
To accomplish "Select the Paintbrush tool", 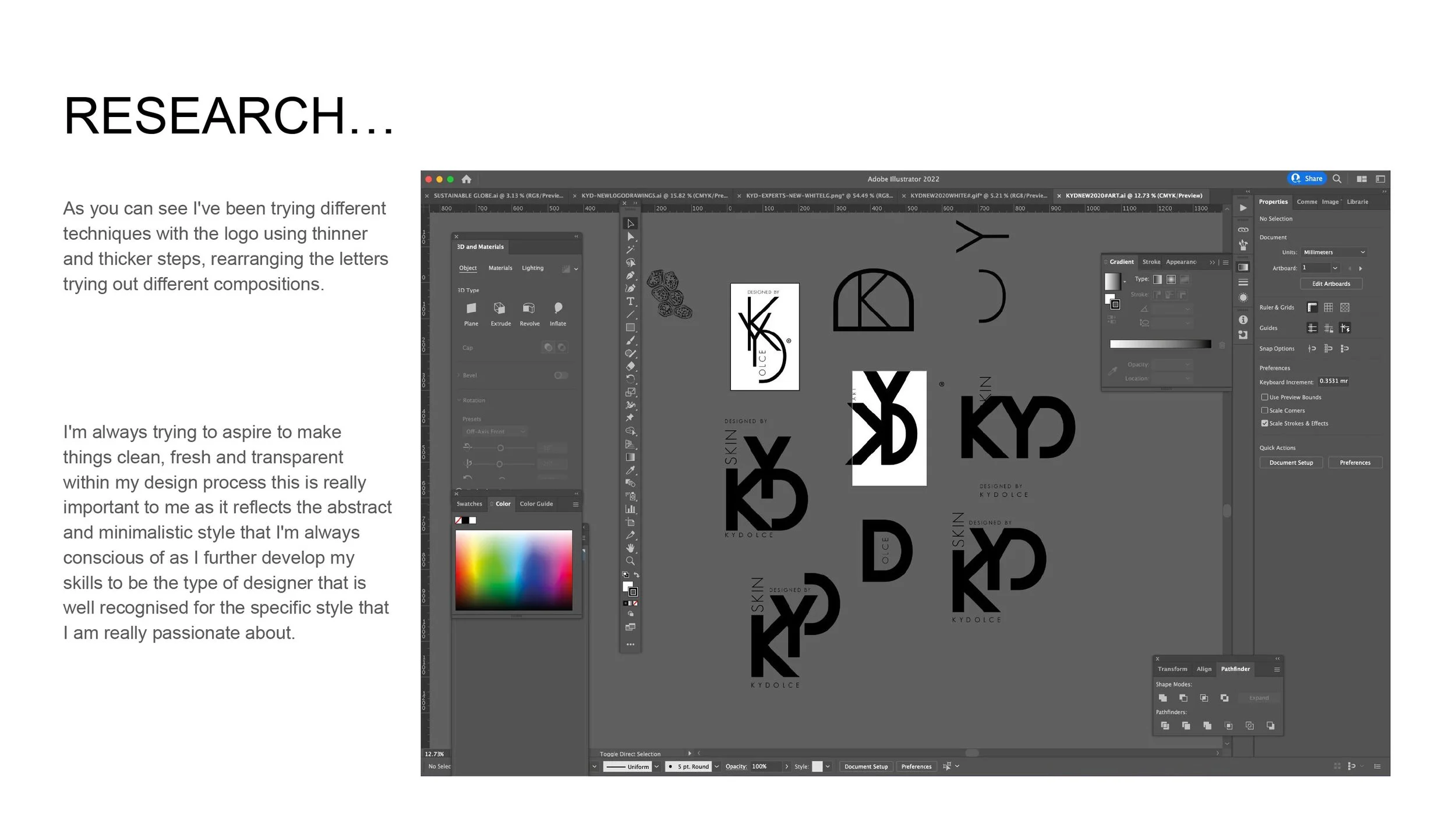I will click(630, 341).
